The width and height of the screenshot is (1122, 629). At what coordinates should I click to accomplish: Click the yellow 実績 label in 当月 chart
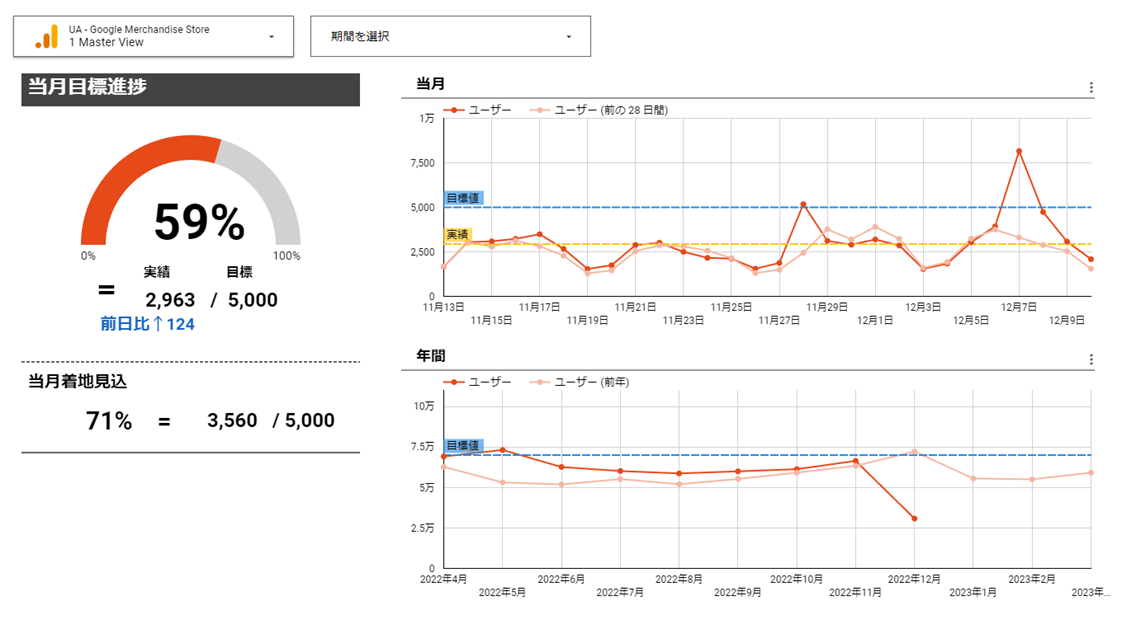456,234
